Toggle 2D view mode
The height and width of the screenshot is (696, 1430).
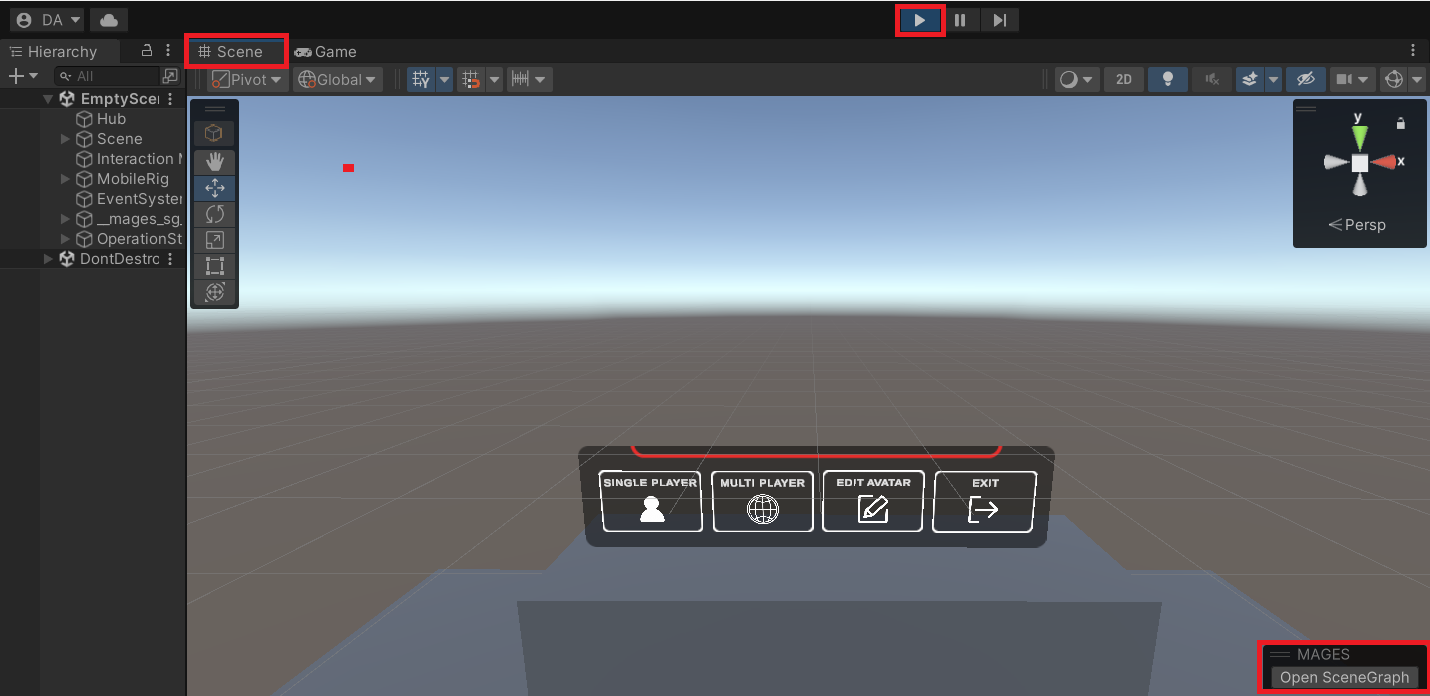pyautogui.click(x=1123, y=79)
